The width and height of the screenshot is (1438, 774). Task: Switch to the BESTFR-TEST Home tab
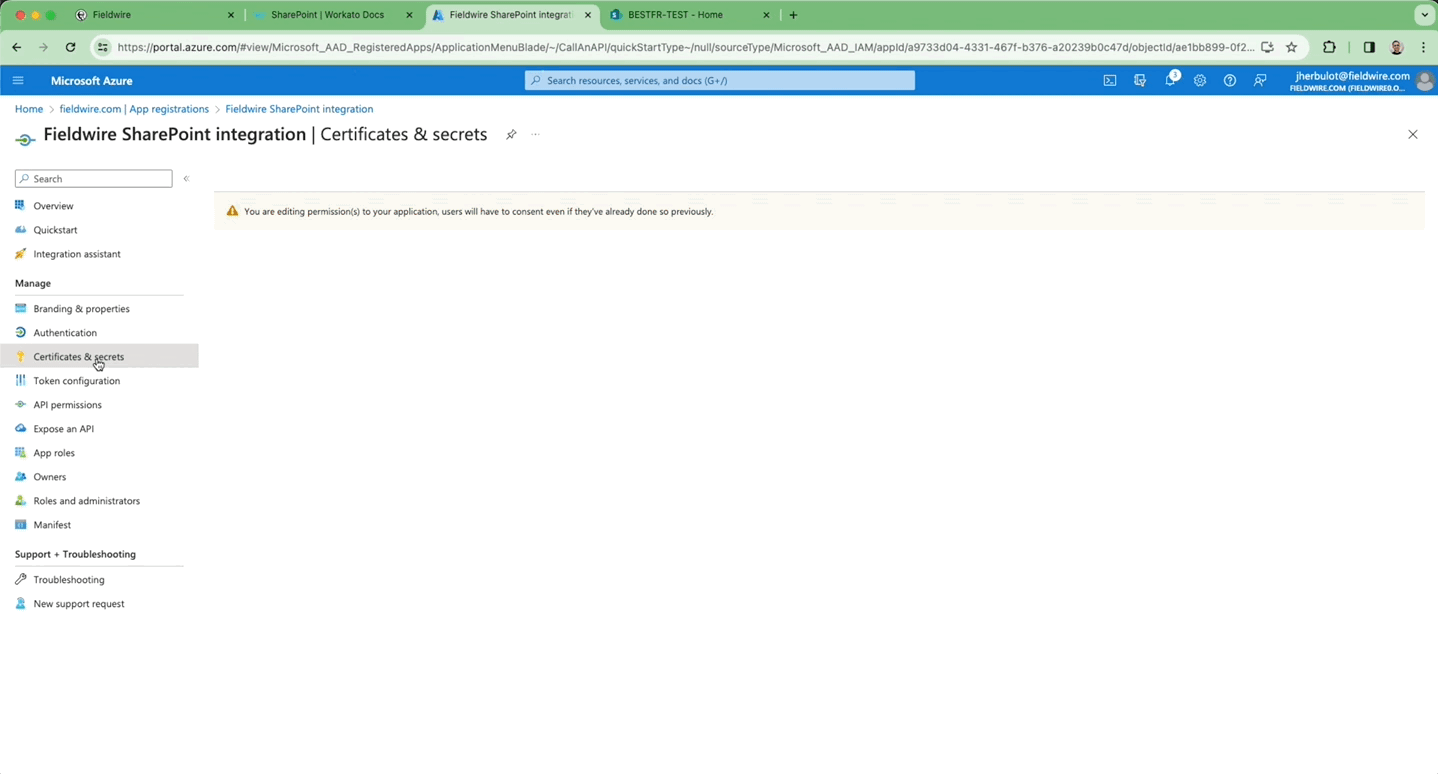click(x=680, y=14)
